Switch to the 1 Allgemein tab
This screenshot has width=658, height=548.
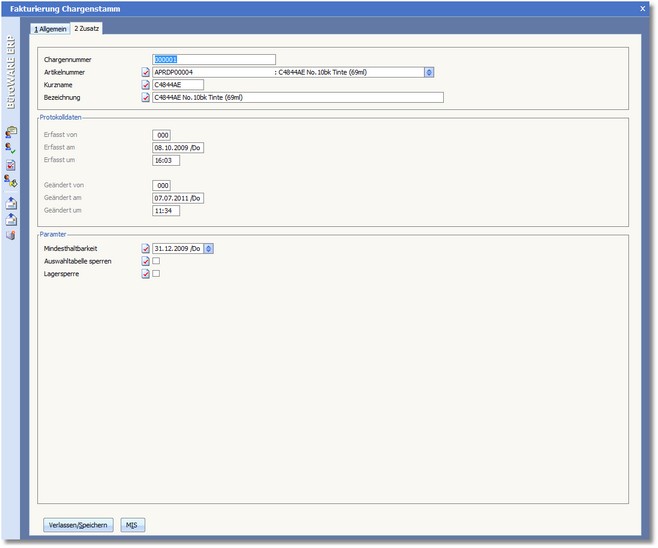pos(50,29)
